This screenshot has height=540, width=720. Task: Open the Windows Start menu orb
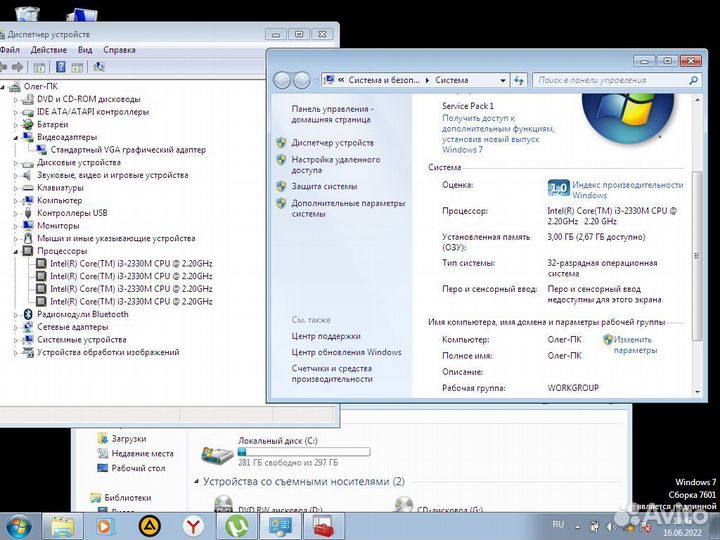point(18,524)
